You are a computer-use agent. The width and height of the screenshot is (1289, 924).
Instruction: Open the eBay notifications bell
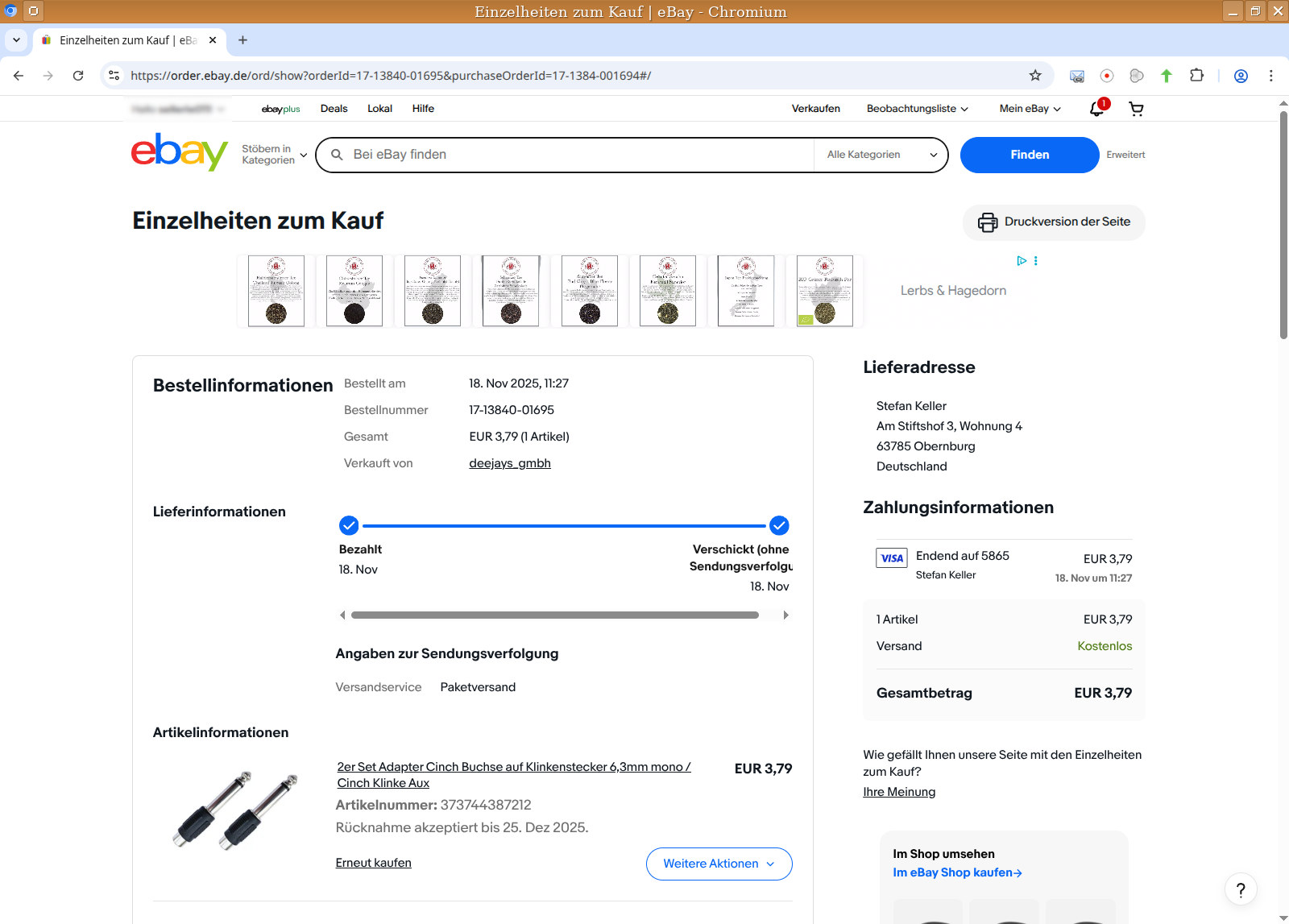(1097, 109)
